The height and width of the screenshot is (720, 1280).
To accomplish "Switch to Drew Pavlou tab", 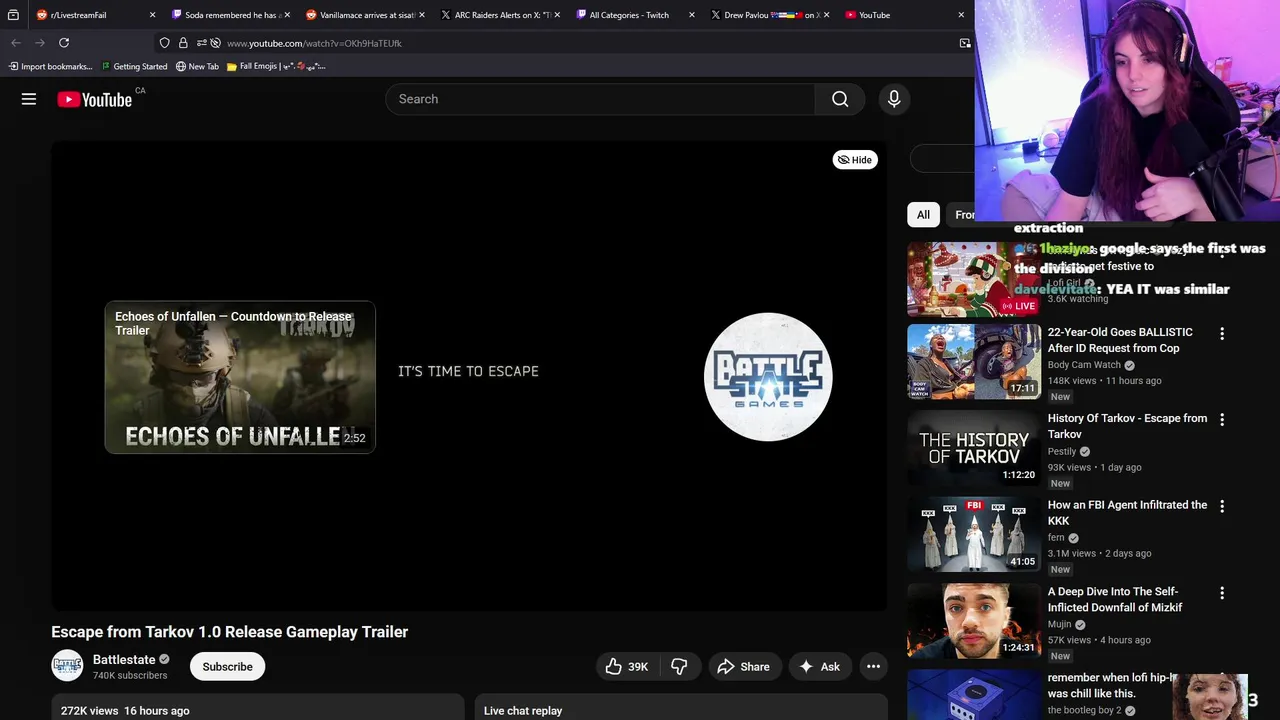I will point(771,15).
